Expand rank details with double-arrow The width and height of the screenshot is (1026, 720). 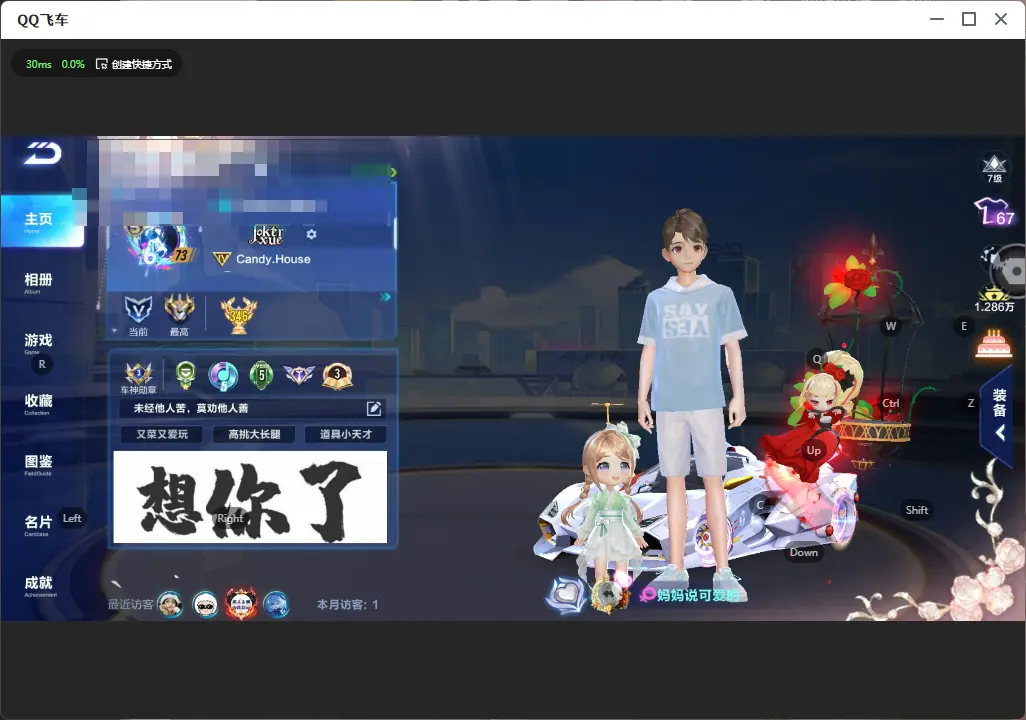385,297
